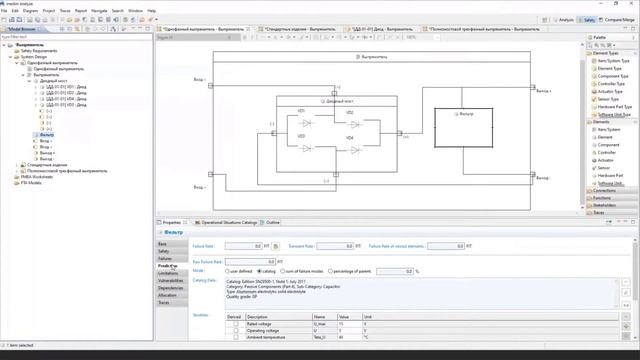Click the calculator icon beside Failure Rate

click(x=276, y=247)
